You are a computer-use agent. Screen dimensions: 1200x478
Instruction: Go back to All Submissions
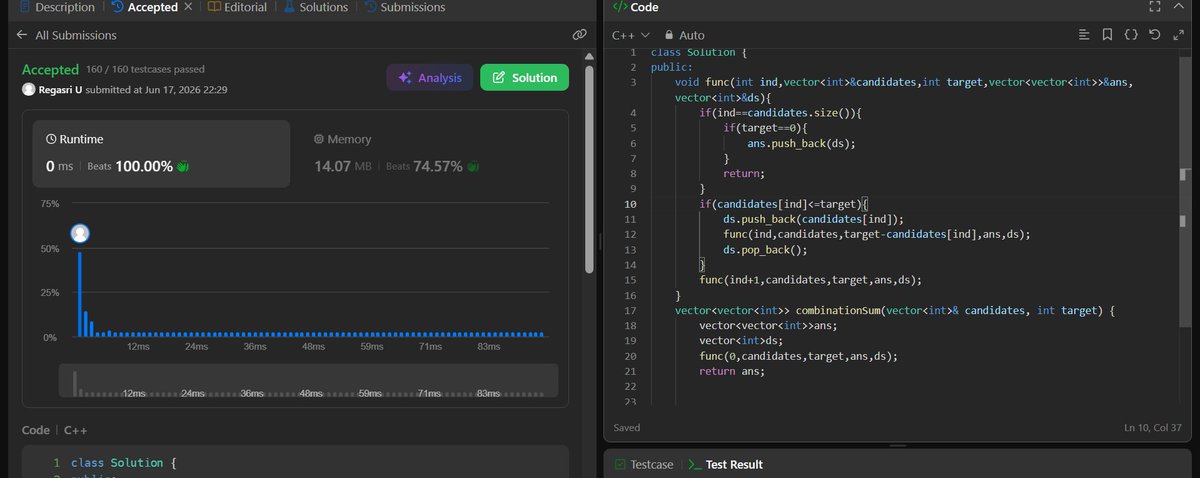point(67,35)
